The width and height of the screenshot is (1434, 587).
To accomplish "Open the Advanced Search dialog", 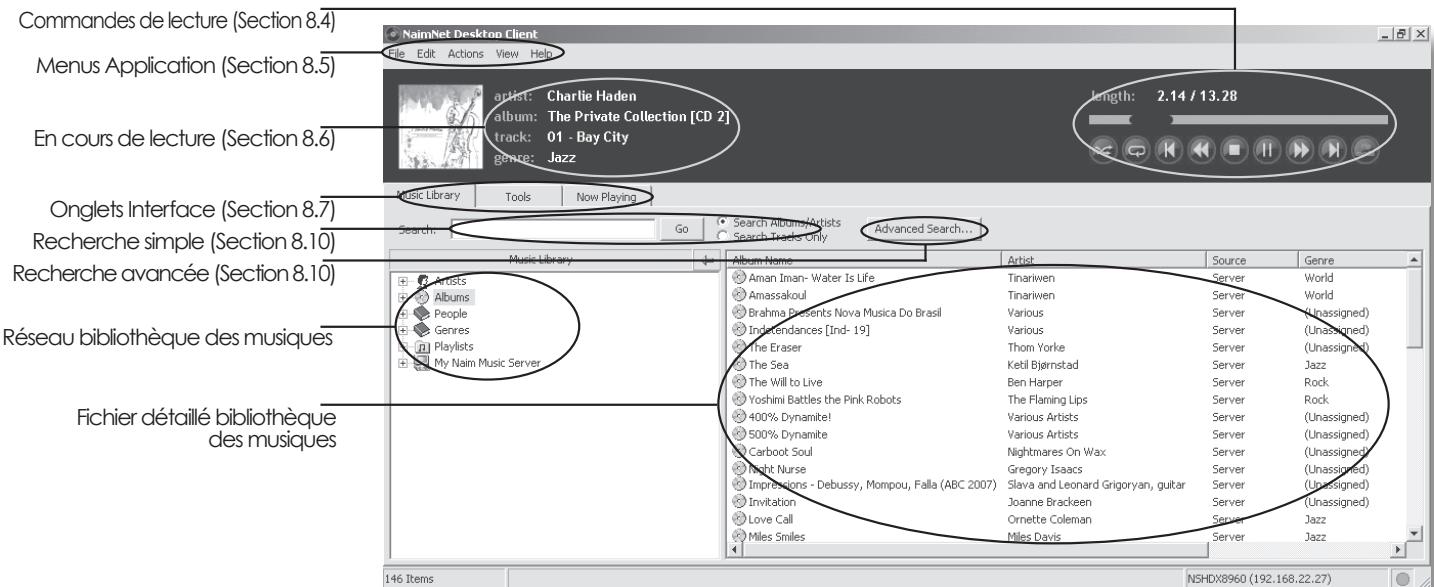I will point(923,229).
